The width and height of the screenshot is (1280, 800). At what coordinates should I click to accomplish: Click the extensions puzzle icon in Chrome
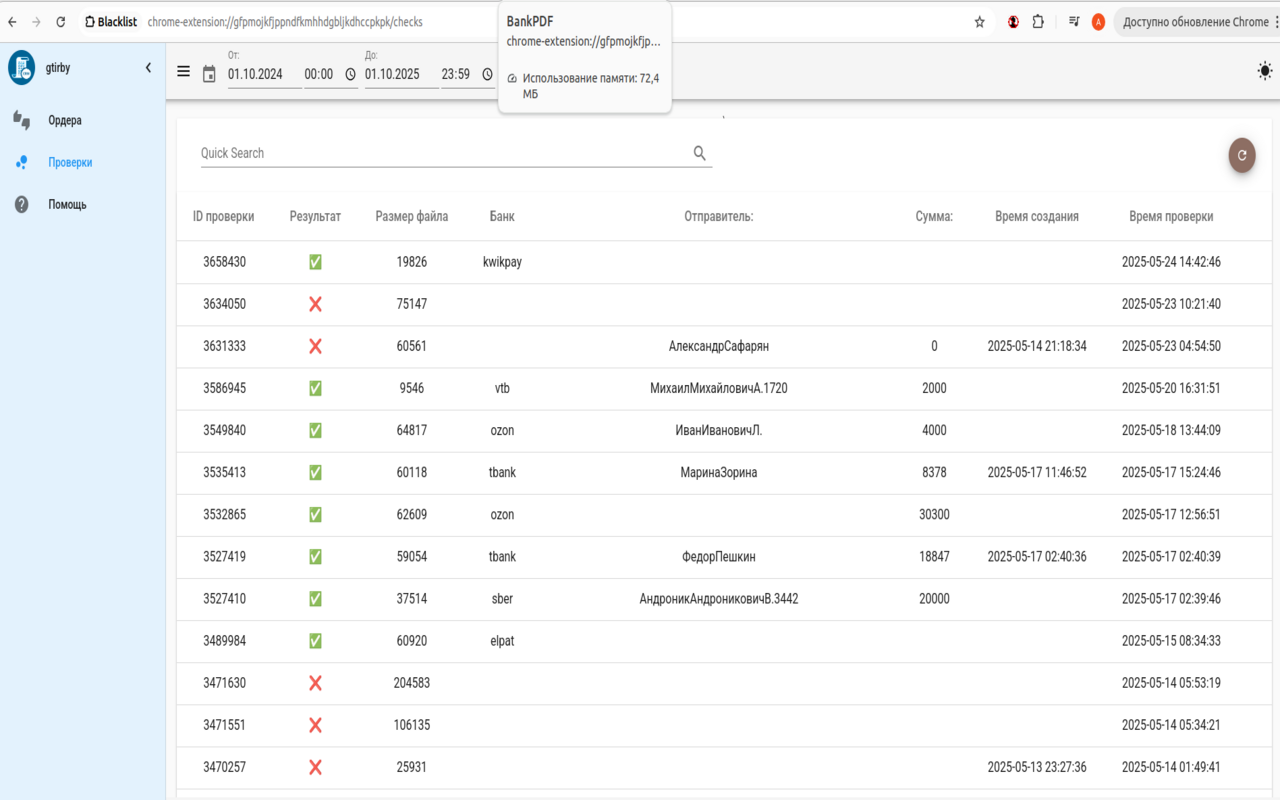pyautogui.click(x=1037, y=21)
